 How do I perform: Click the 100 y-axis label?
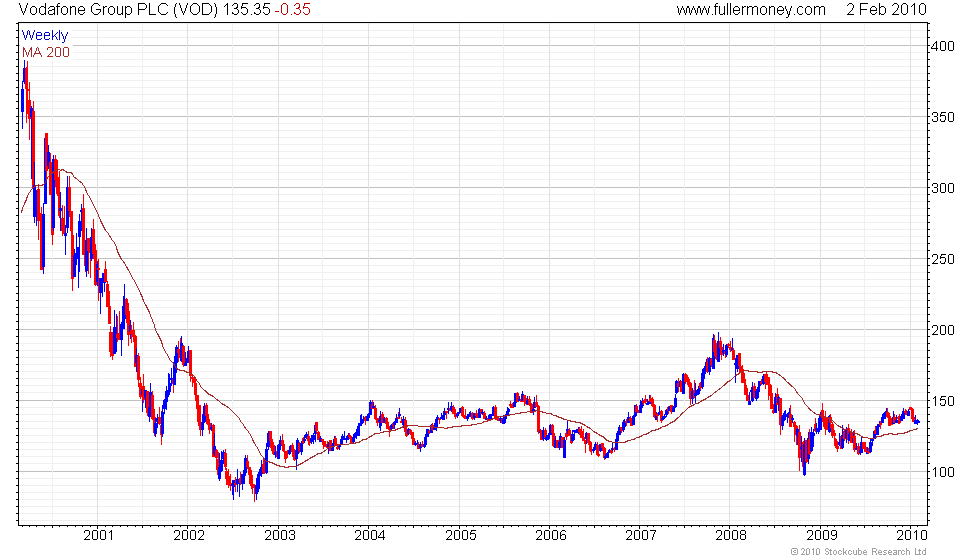click(x=942, y=472)
